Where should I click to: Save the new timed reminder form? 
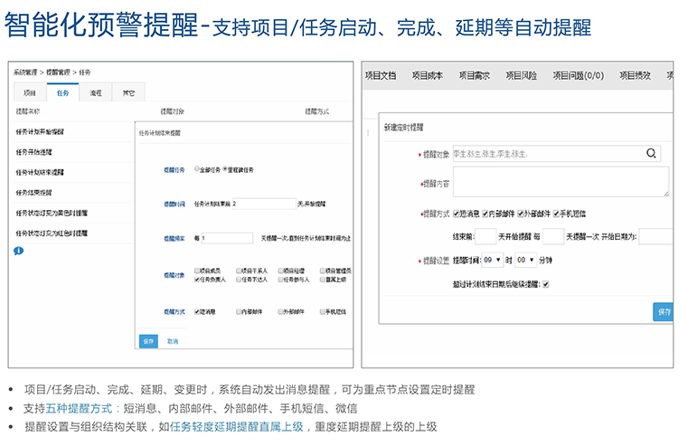[x=663, y=312]
